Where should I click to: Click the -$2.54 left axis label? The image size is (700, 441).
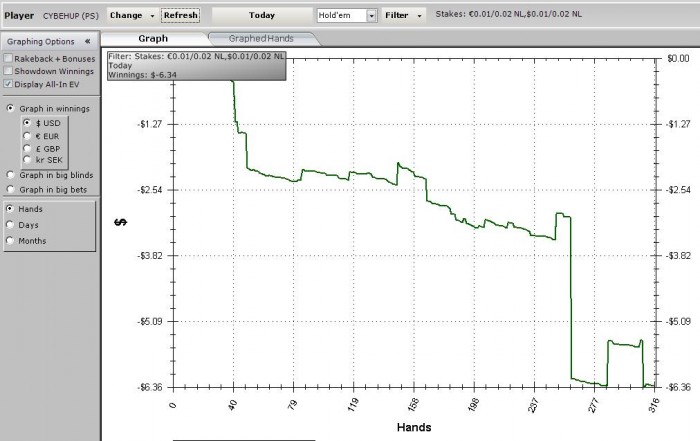[150, 190]
